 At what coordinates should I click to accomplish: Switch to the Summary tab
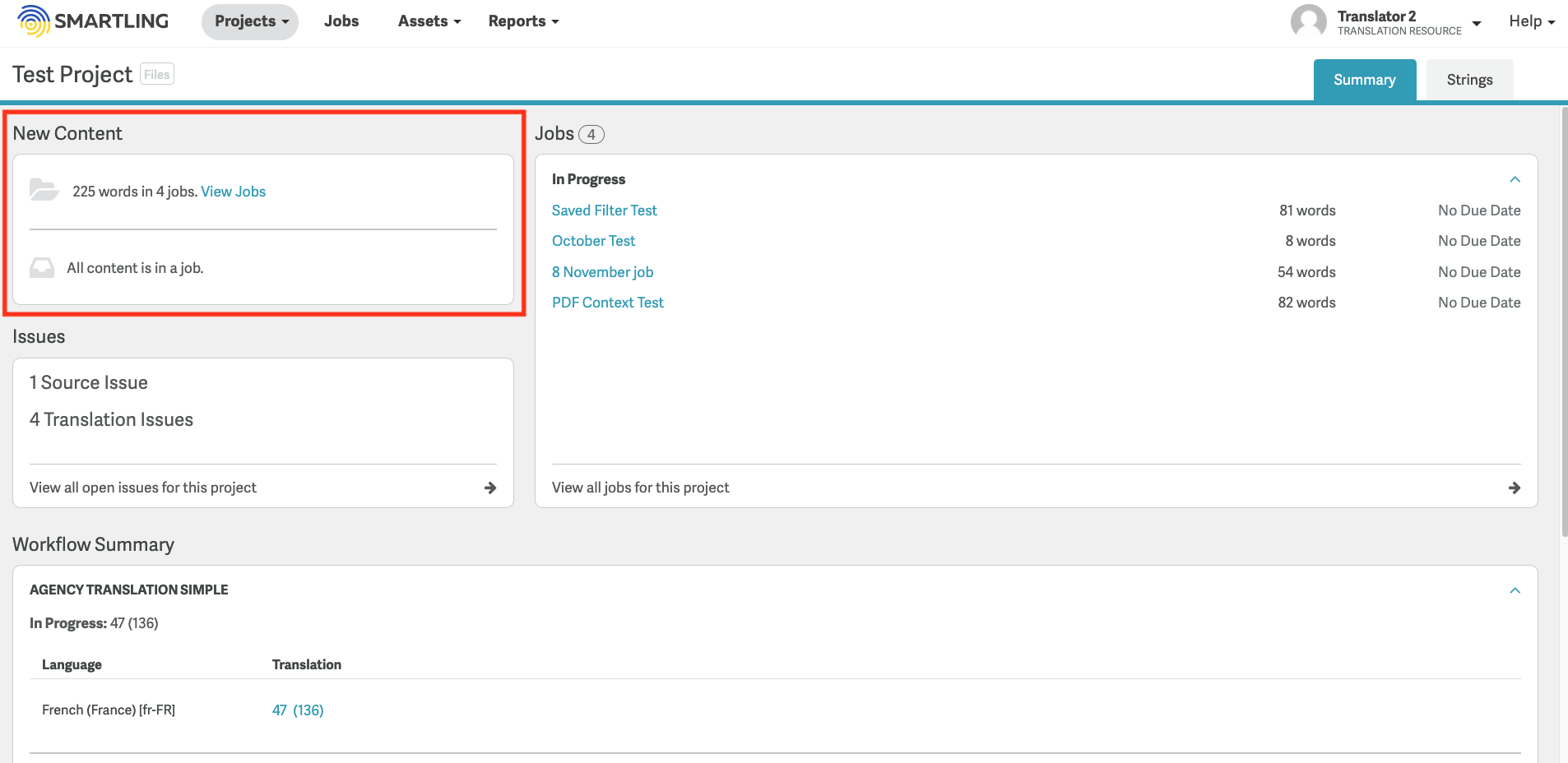pos(1365,80)
